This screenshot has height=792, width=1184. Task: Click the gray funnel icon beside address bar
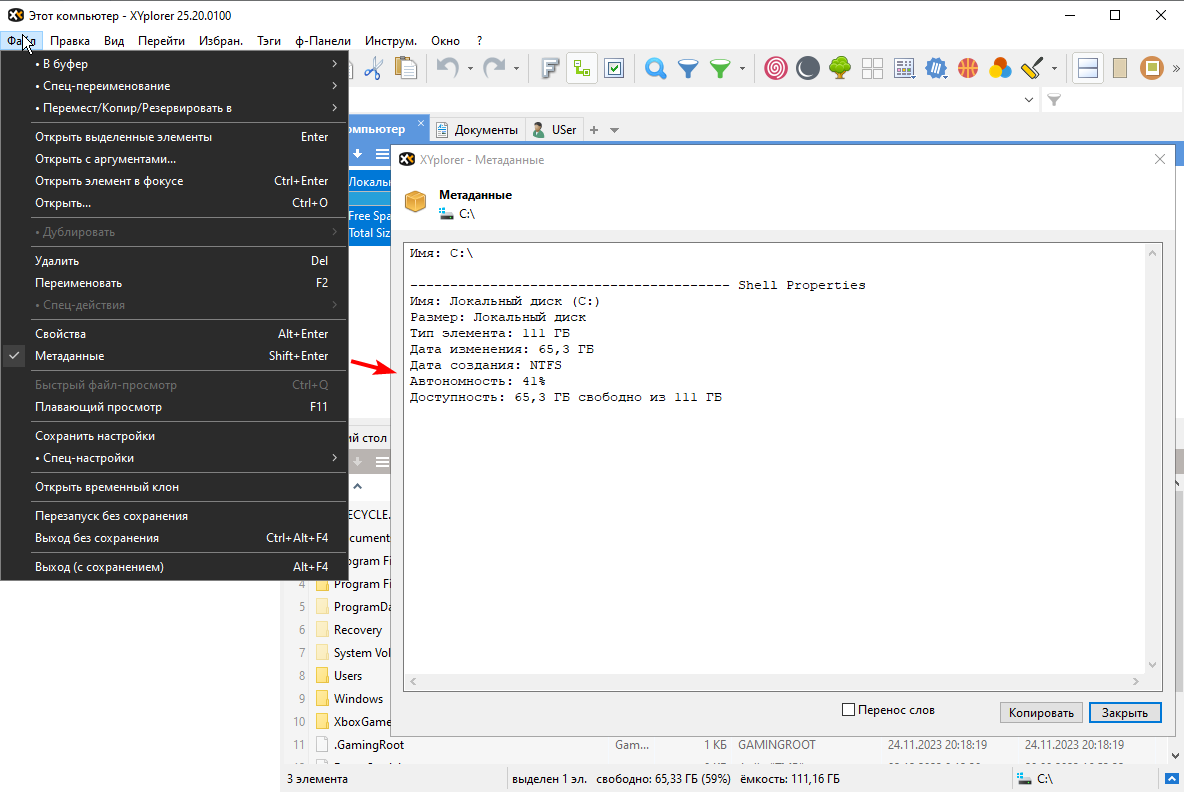1054,100
